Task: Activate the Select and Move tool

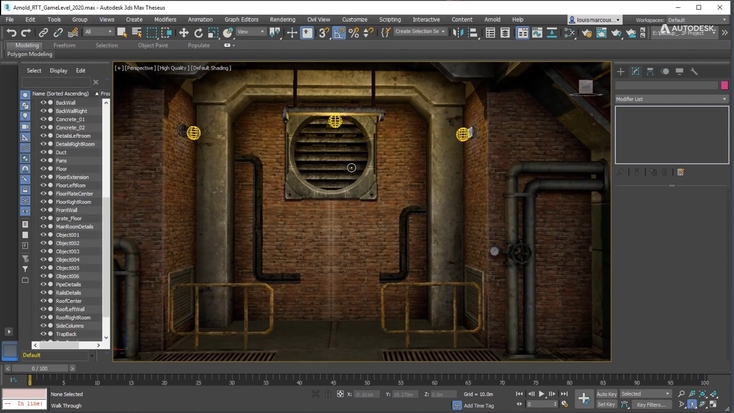Action: click(x=184, y=33)
